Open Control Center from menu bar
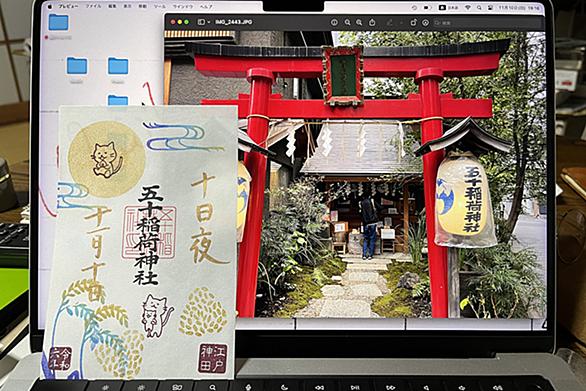586x391 pixels. pyautogui.click(x=490, y=7)
